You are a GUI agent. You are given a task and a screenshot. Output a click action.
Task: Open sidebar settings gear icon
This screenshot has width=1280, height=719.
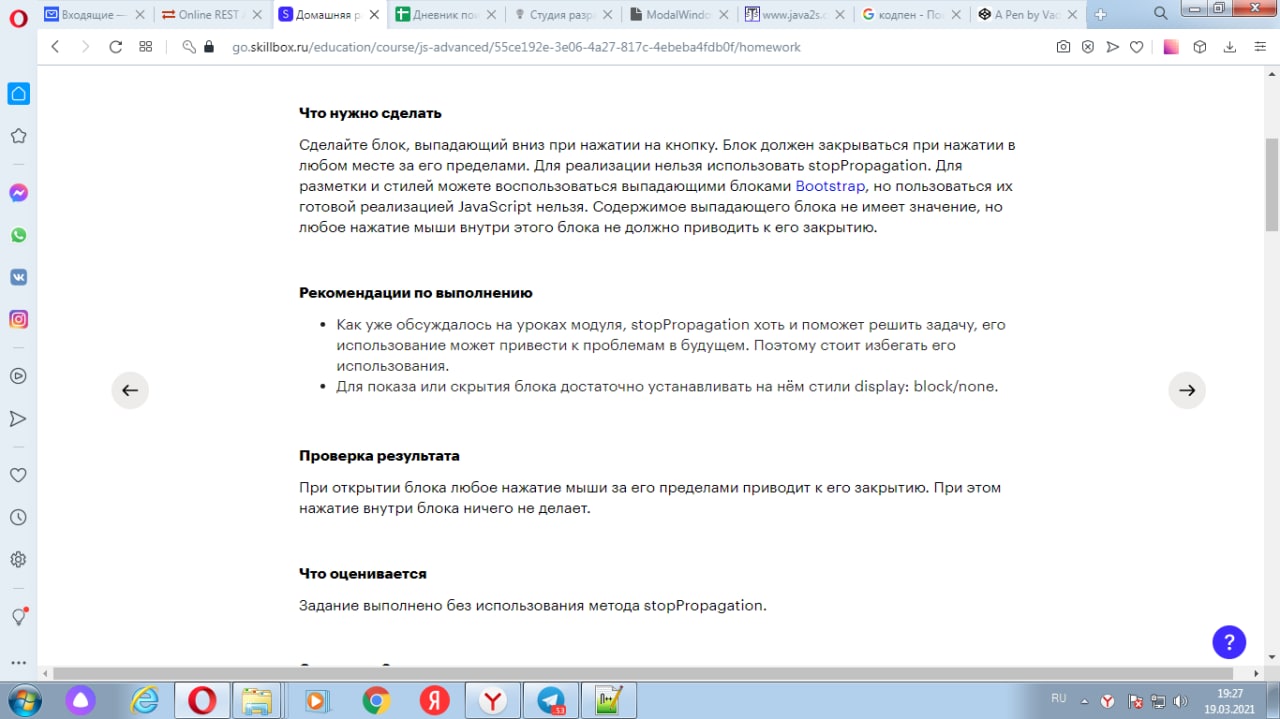[x=18, y=559]
